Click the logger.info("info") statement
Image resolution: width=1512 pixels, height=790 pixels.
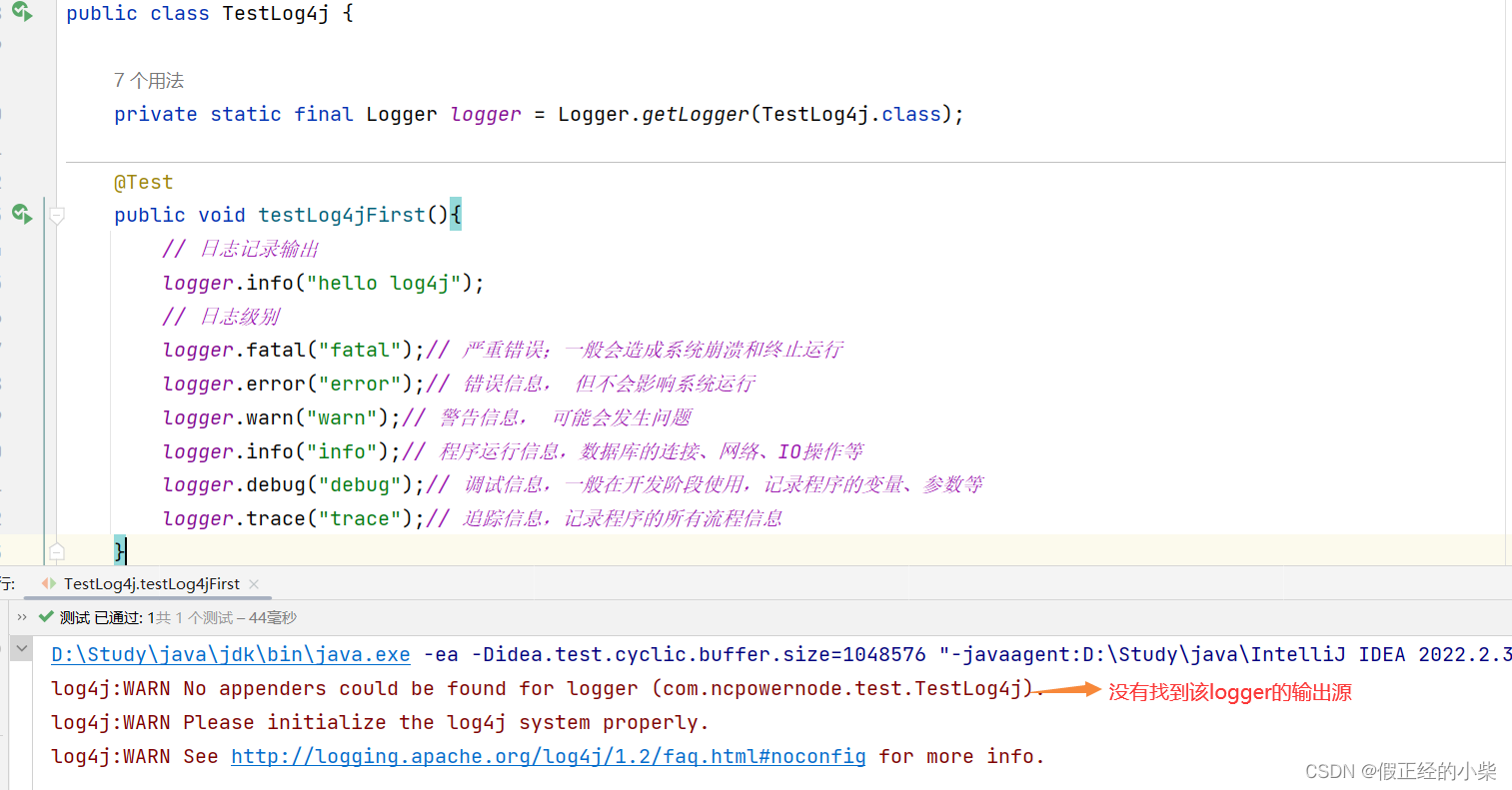click(x=282, y=451)
